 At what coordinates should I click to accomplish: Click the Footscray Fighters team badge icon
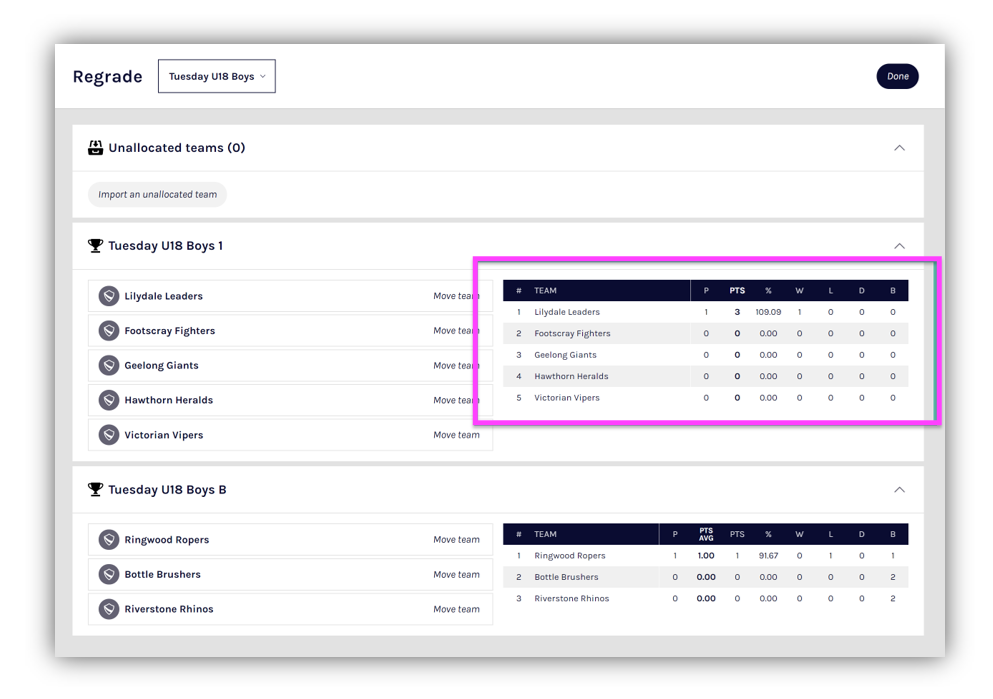point(109,331)
